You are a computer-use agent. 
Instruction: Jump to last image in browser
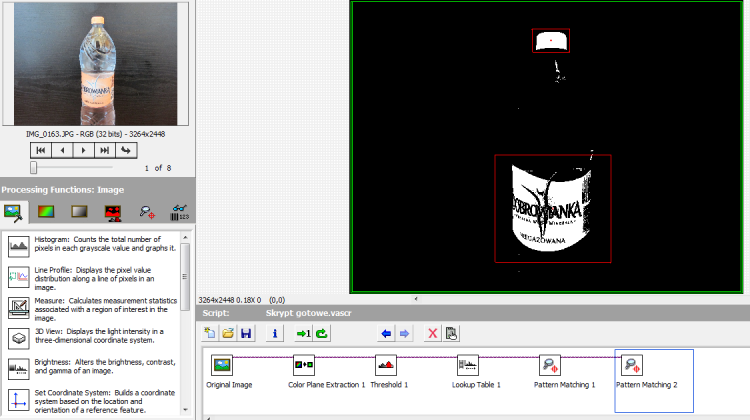click(x=104, y=150)
